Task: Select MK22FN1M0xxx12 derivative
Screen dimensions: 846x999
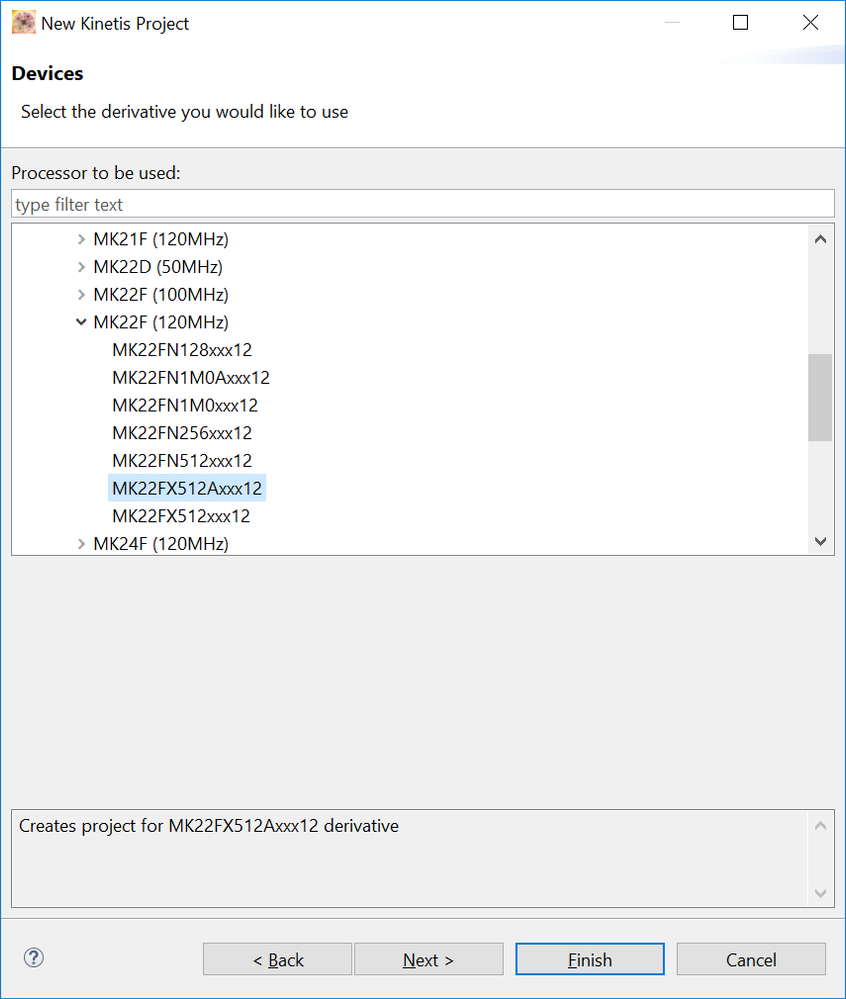Action: pyautogui.click(x=185, y=405)
